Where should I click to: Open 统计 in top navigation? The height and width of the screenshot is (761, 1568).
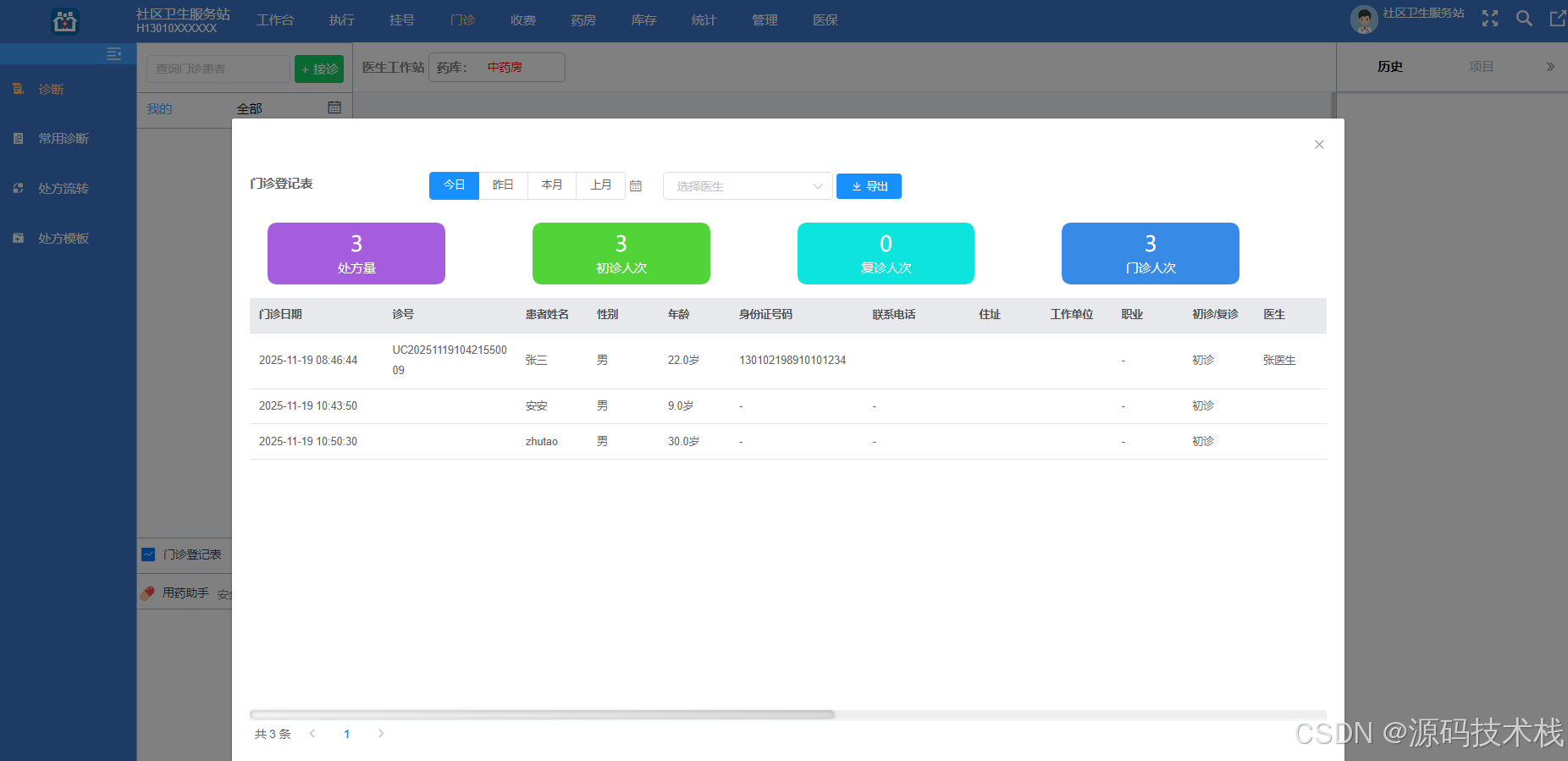coord(704,19)
